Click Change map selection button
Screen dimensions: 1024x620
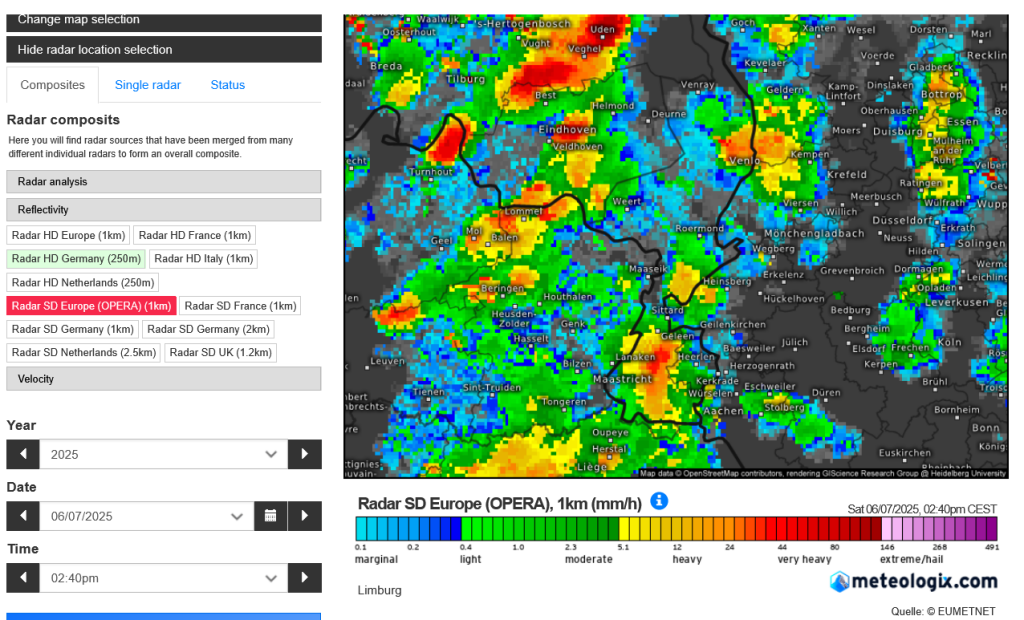(x=164, y=19)
